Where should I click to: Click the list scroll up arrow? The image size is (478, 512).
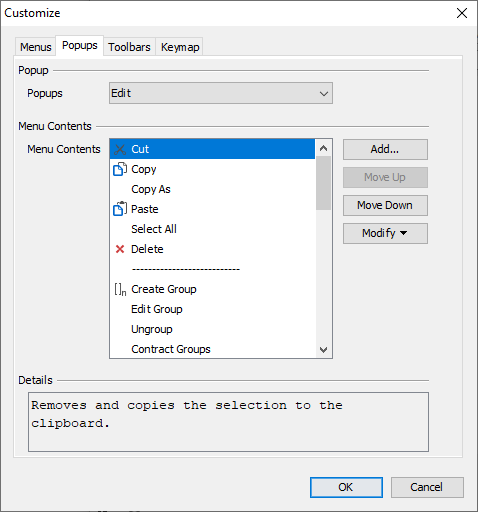(x=323, y=148)
